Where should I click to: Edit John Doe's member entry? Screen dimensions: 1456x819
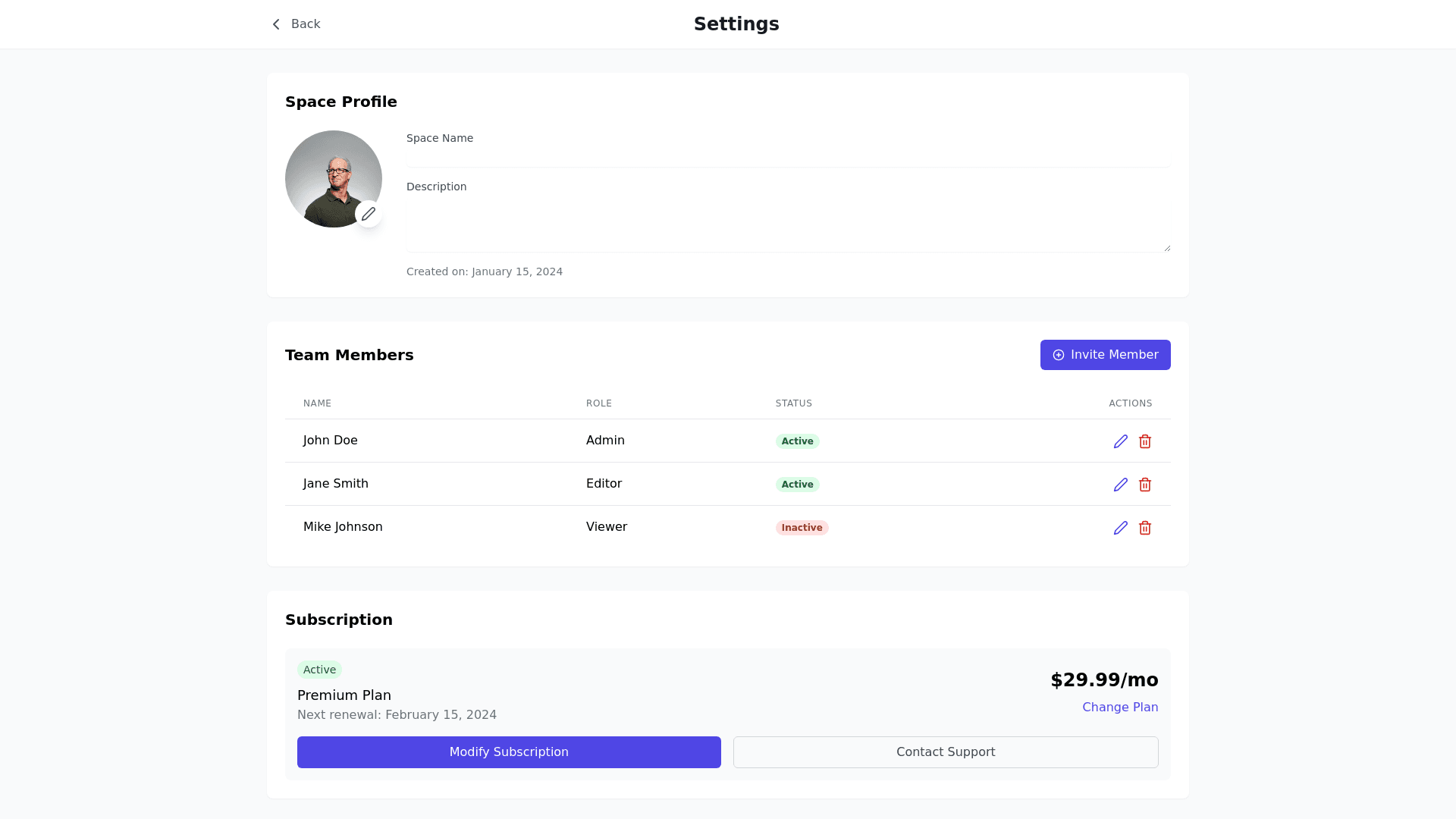1120,441
